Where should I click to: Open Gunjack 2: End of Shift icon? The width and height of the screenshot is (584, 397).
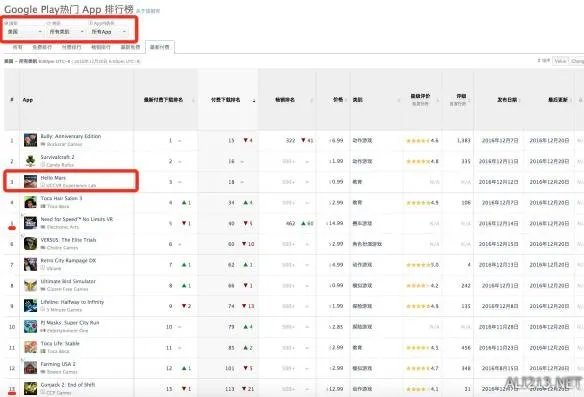(x=30, y=388)
